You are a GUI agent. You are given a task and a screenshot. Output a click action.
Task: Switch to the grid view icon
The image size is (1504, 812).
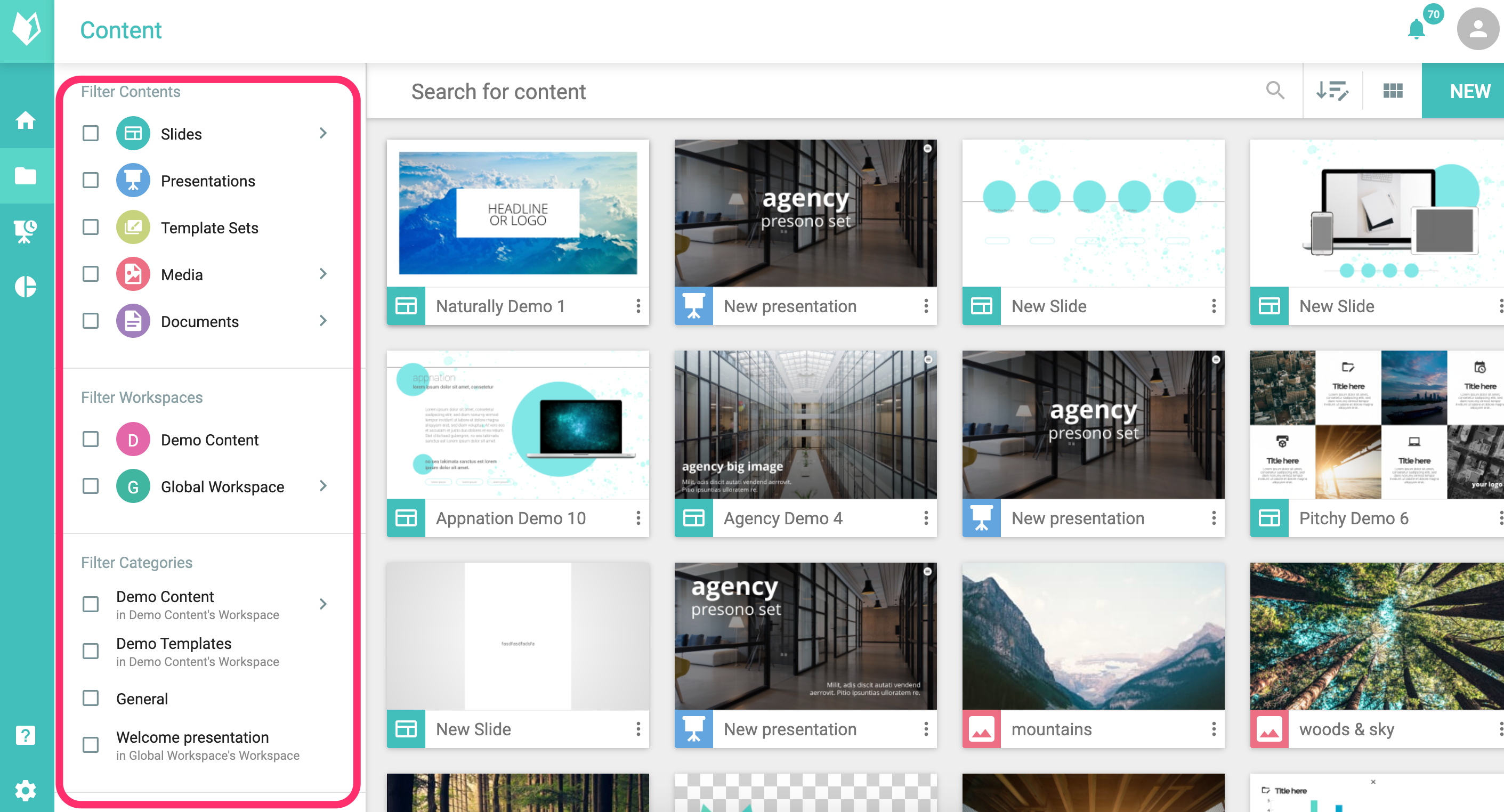coord(1393,91)
